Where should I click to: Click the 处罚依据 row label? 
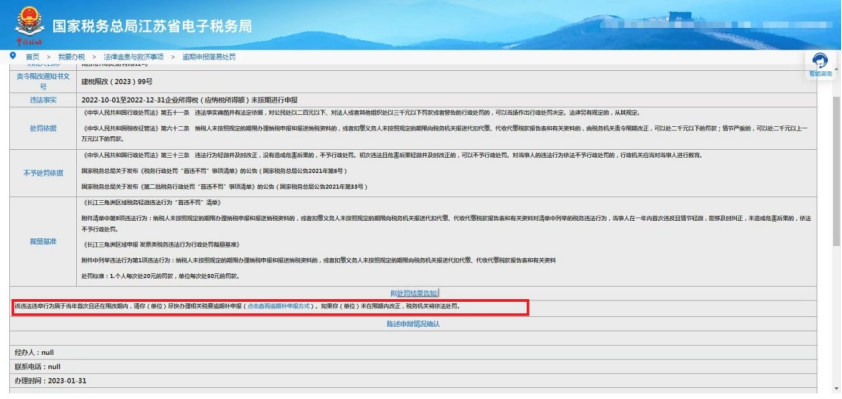coord(43,128)
